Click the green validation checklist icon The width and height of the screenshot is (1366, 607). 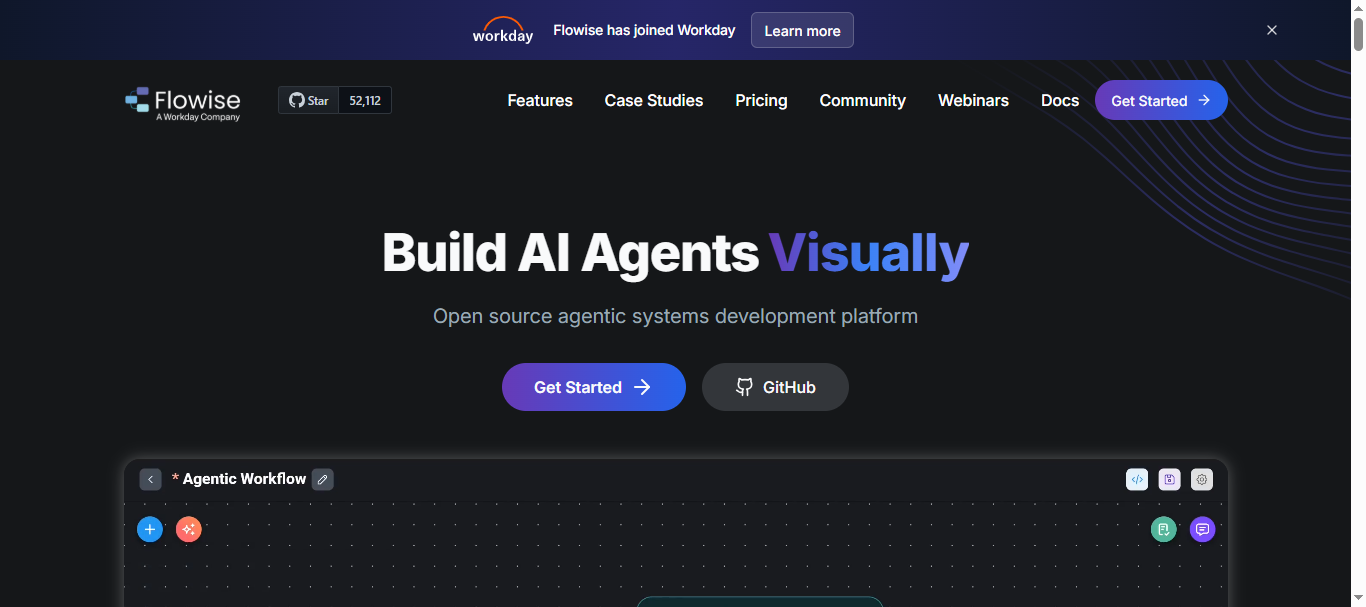click(x=1163, y=529)
